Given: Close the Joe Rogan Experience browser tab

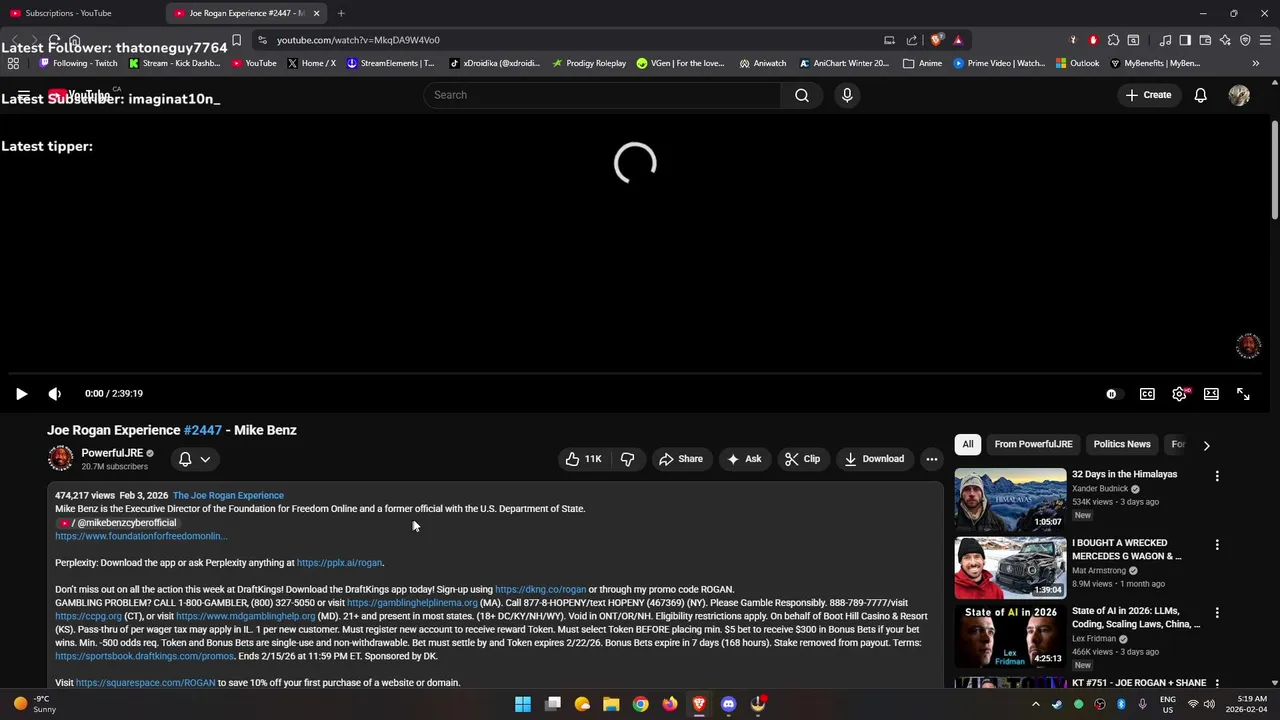Looking at the screenshot, I should [x=316, y=13].
